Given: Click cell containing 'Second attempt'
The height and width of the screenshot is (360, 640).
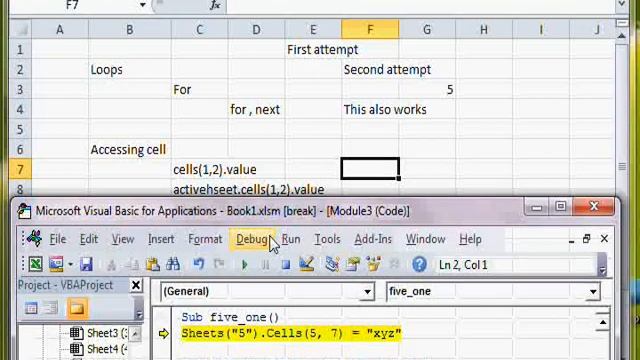Looking at the screenshot, I should pyautogui.click(x=370, y=69).
